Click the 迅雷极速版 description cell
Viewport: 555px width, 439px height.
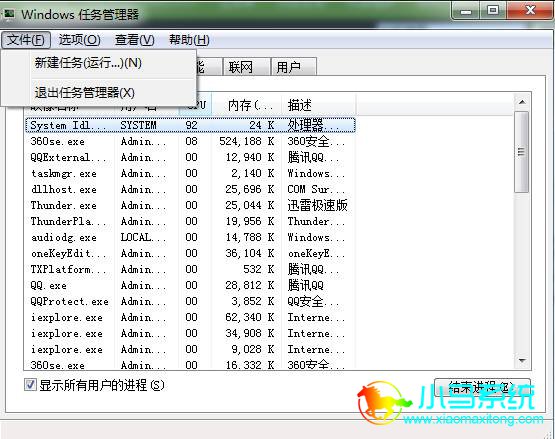coord(317,205)
